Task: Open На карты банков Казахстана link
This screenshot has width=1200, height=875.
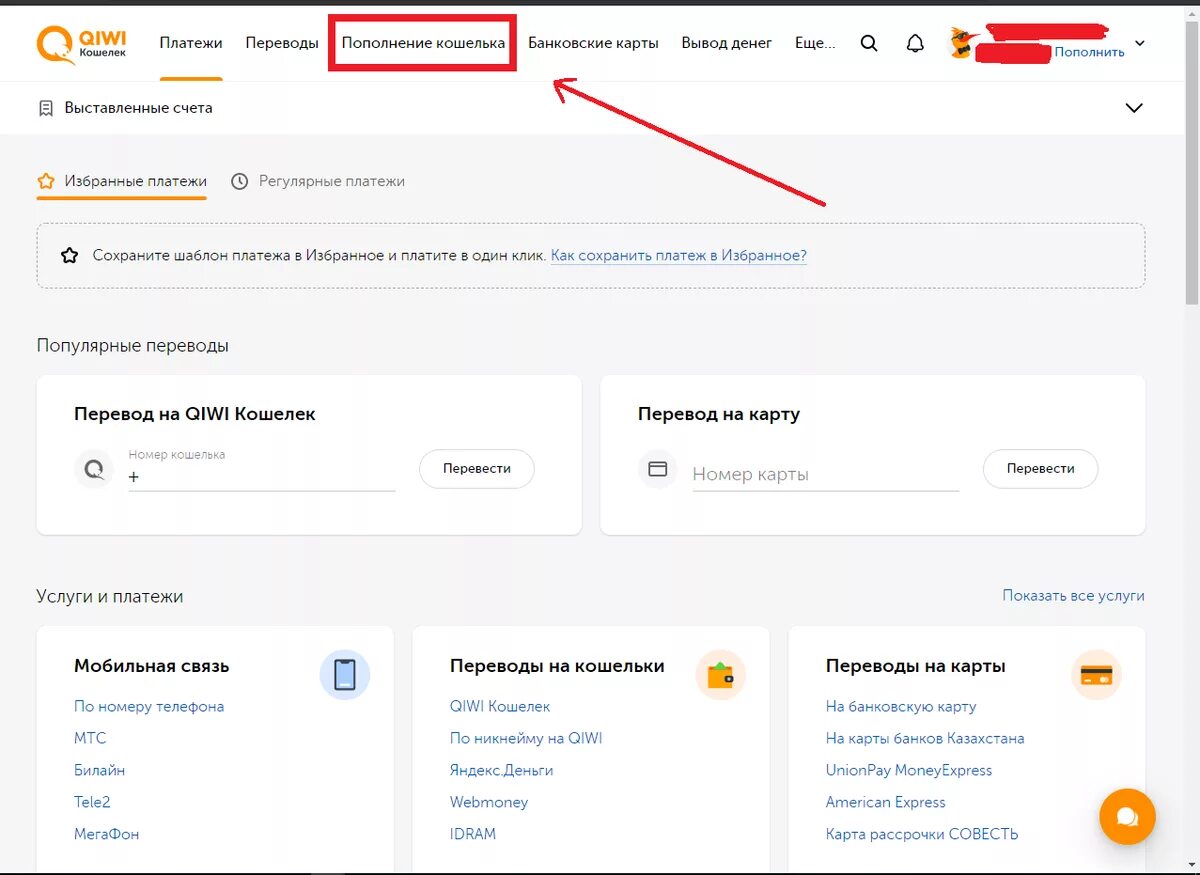Action: [x=925, y=738]
